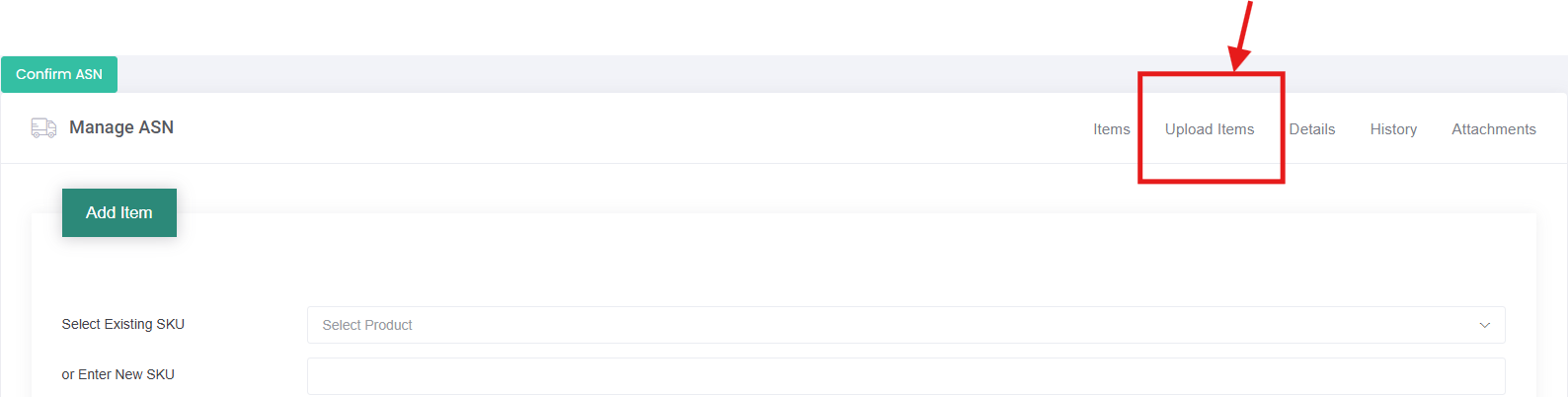Image resolution: width=1568 pixels, height=397 pixels.
Task: Click the Select Existing SKU label
Action: [123, 324]
